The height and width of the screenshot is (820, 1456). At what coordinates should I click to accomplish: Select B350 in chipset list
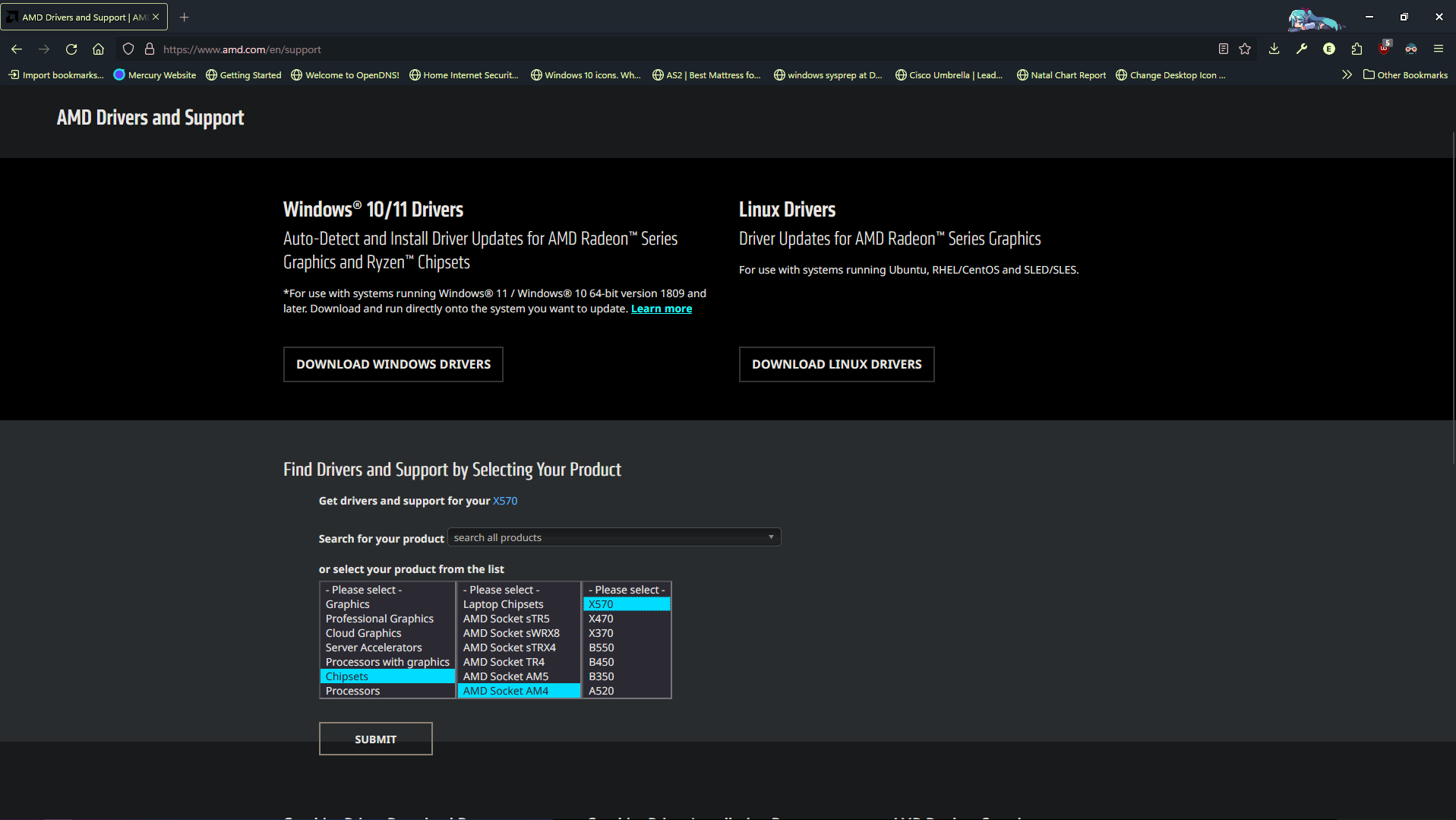[627, 676]
